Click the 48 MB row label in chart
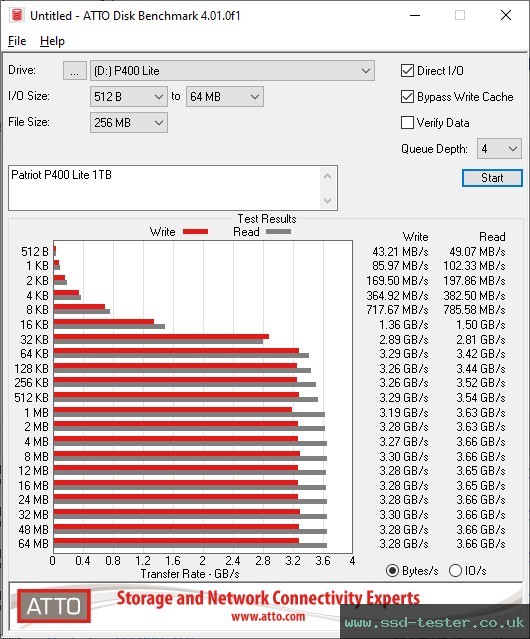The width and height of the screenshot is (530, 639). pyautogui.click(x=33, y=529)
